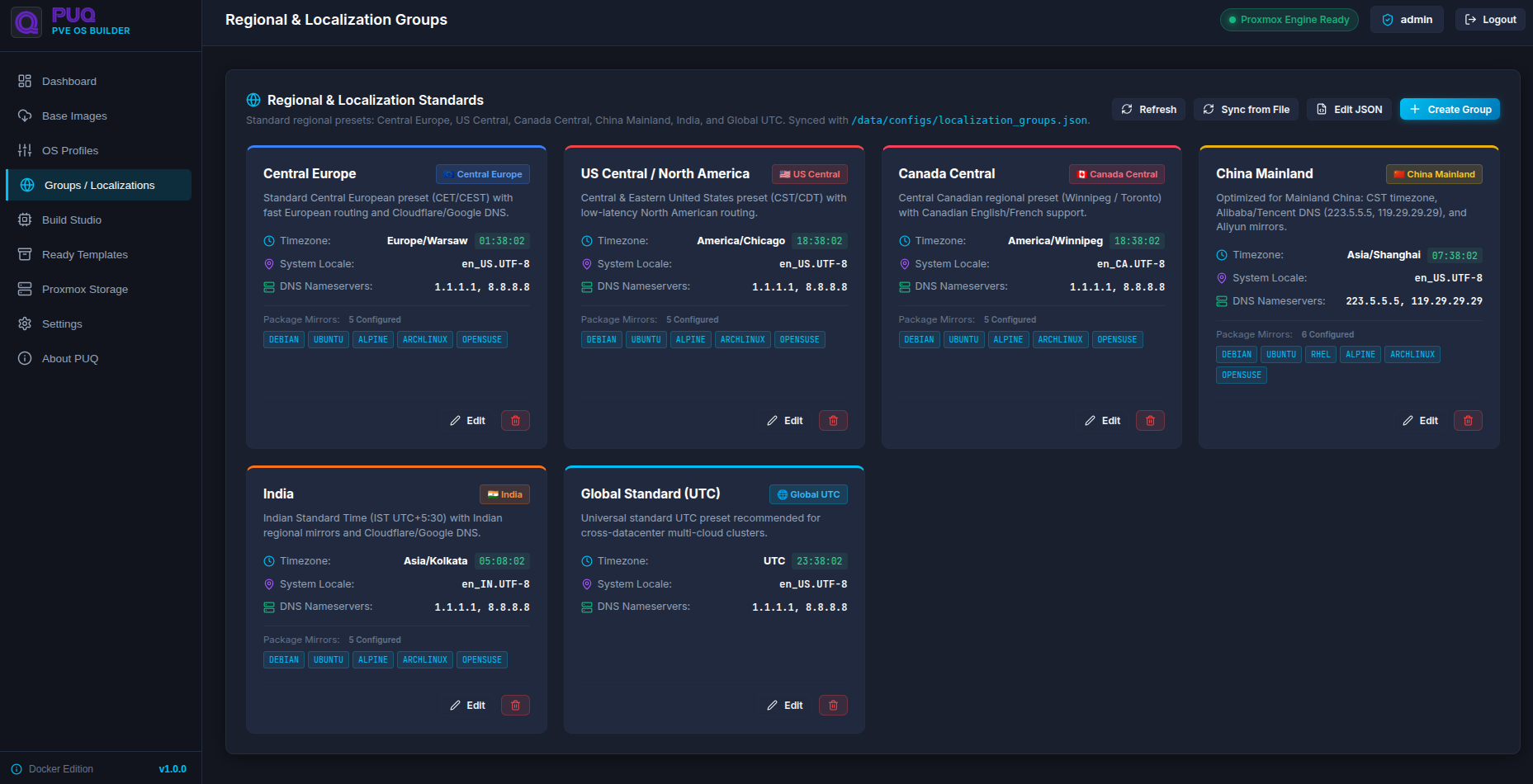Viewport: 1533px width, 784px height.
Task: Open the Groups / Localizations menu item
Action: click(99, 185)
